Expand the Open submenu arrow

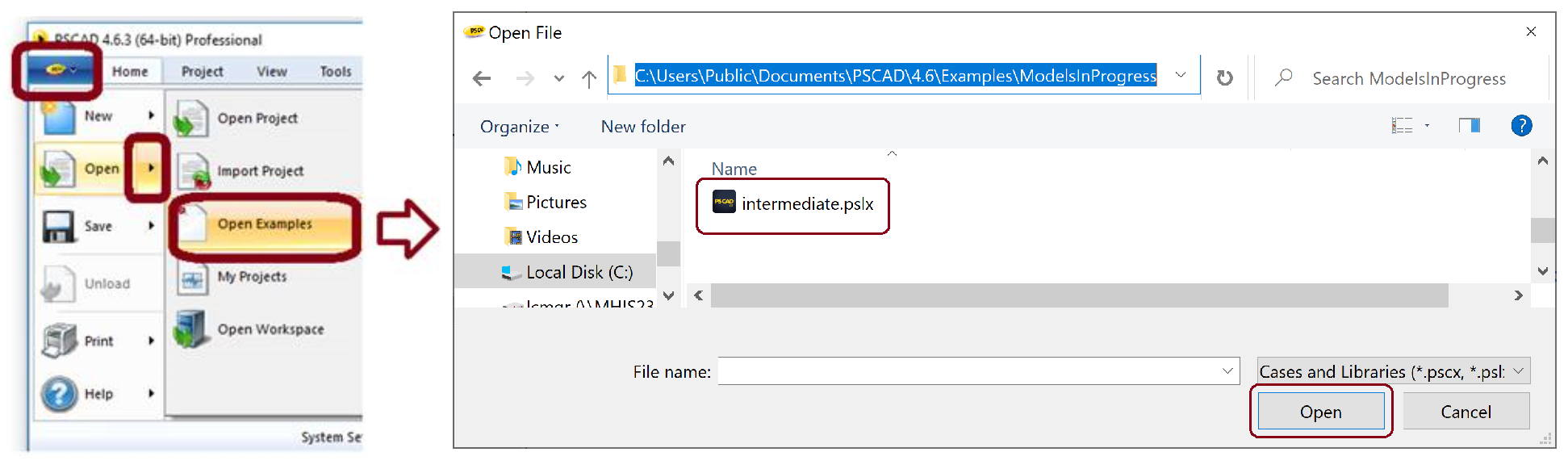tap(150, 168)
